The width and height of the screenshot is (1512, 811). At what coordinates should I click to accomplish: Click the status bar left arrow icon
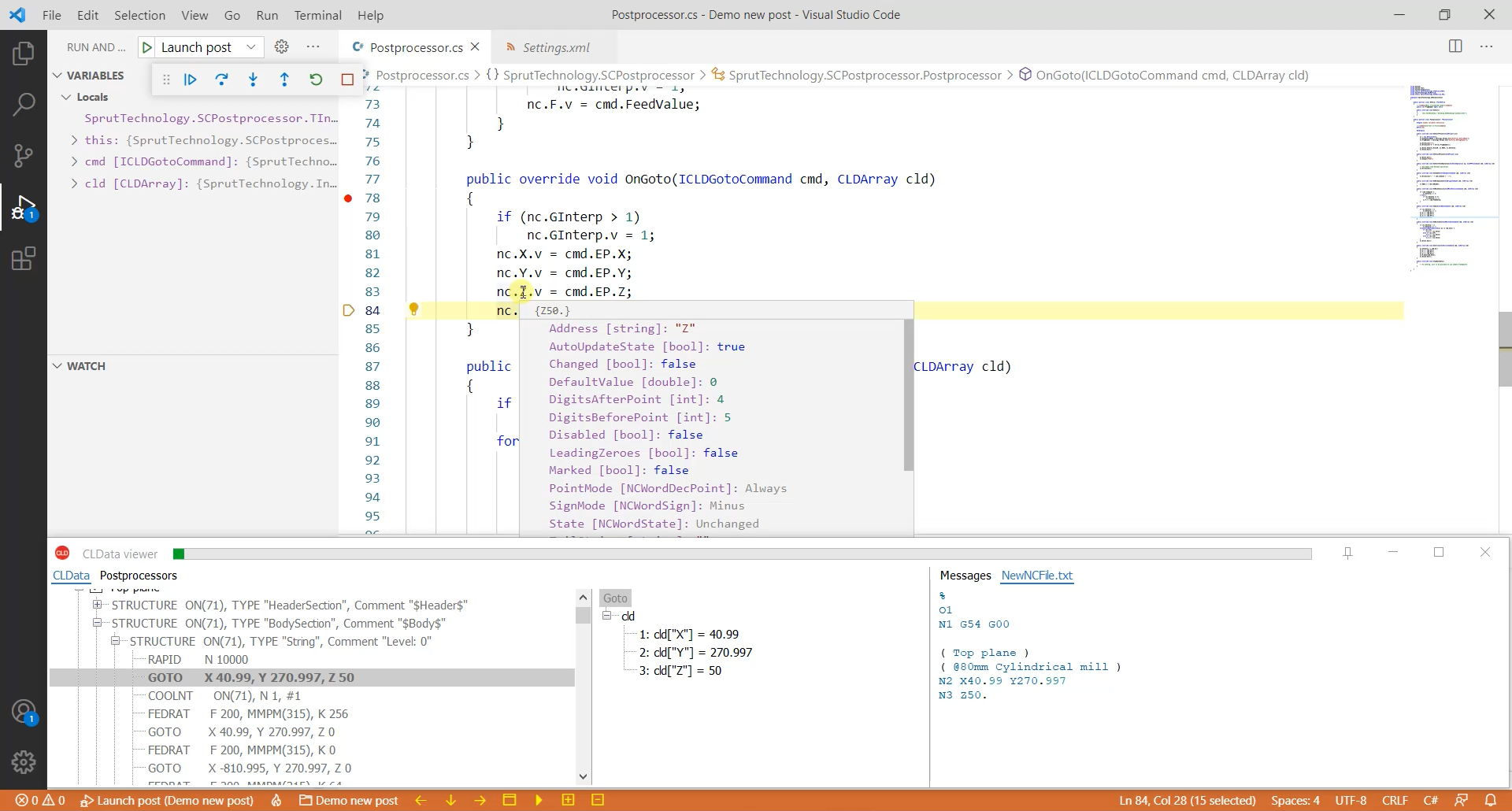click(421, 800)
